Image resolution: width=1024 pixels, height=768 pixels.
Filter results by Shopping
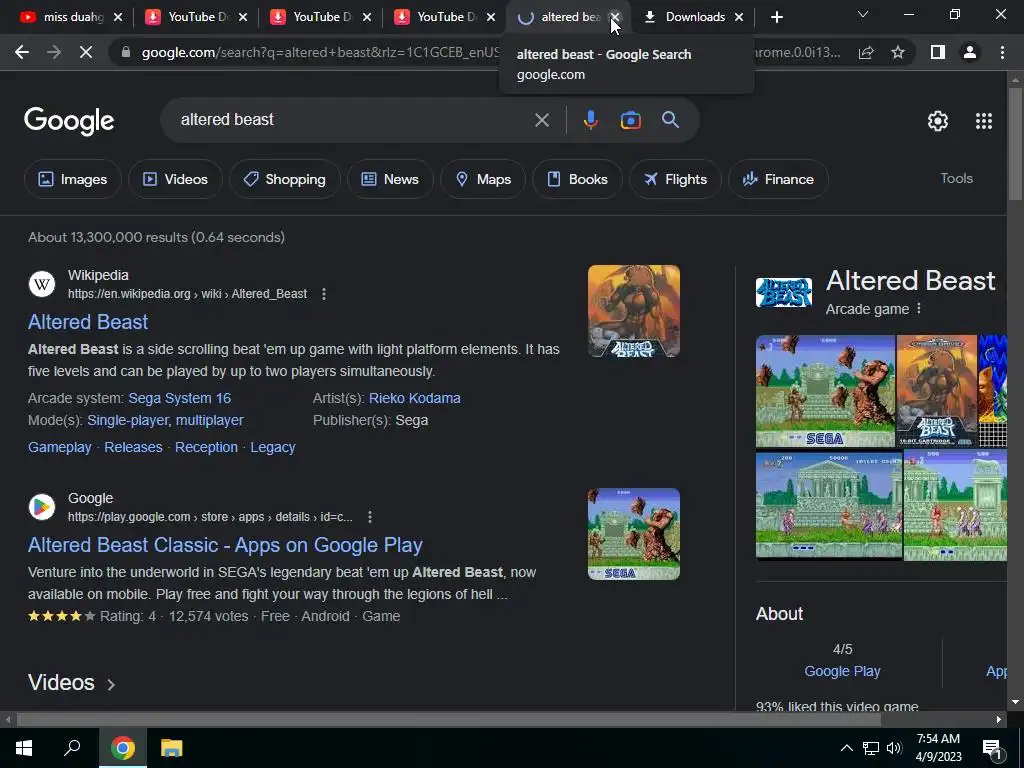284,179
